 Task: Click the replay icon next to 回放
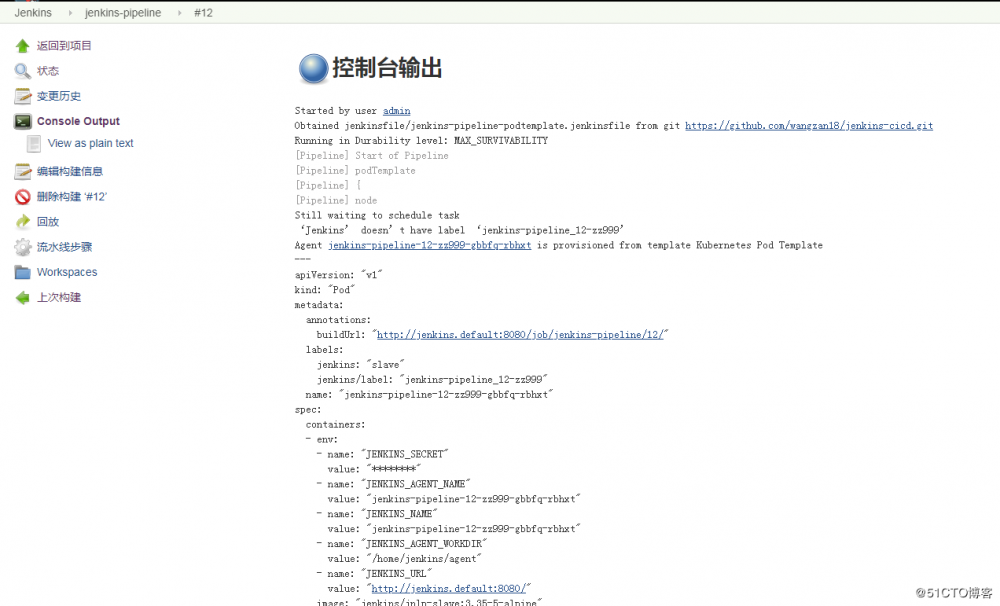(x=23, y=221)
